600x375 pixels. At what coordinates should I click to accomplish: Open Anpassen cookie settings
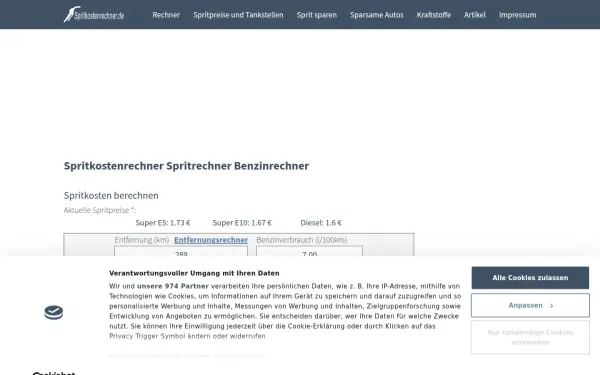point(530,305)
